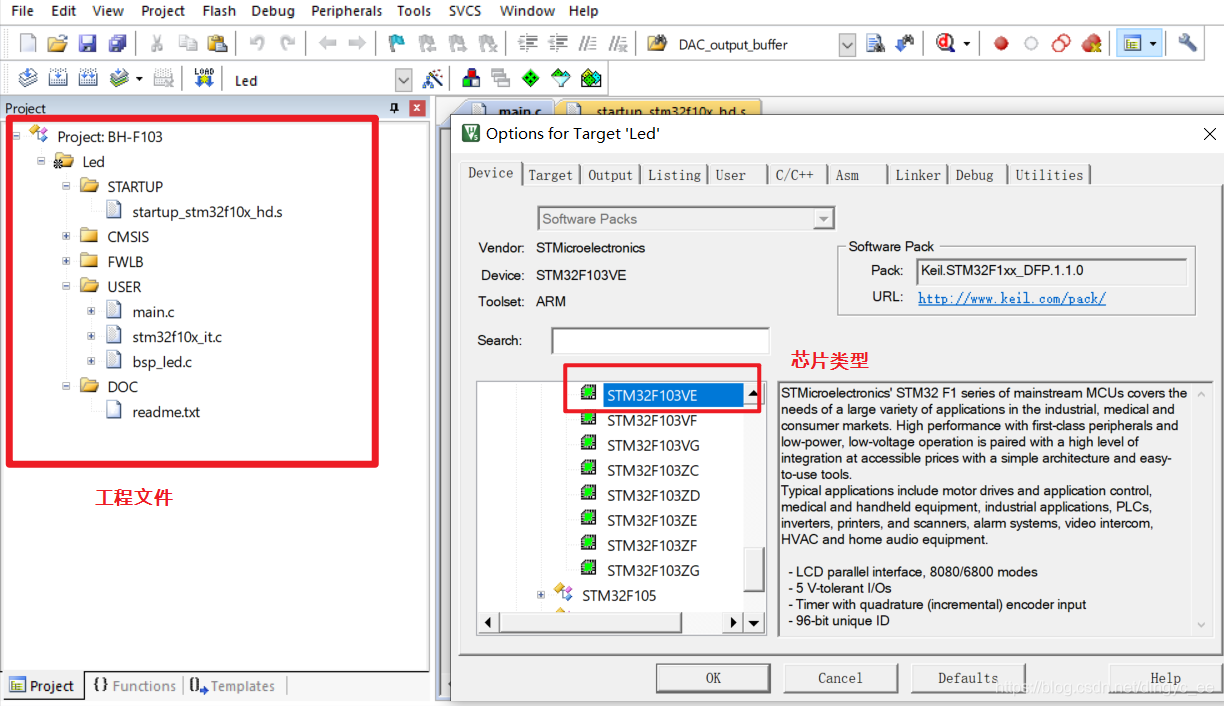Select readme.txt in project tree
Viewport: 1224px width, 706px height.
tap(166, 411)
